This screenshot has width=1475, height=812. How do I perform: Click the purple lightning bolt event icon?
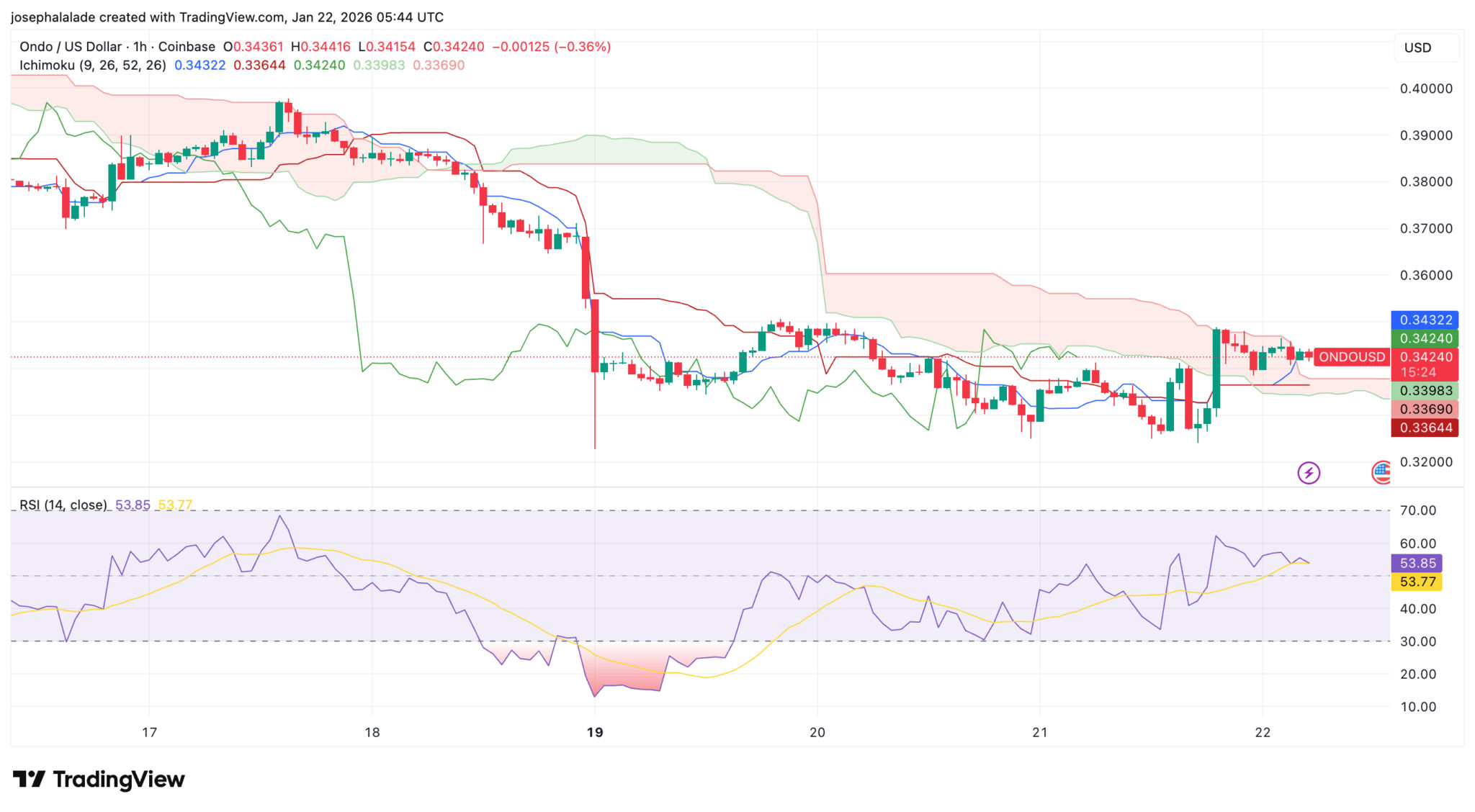pos(1308,473)
